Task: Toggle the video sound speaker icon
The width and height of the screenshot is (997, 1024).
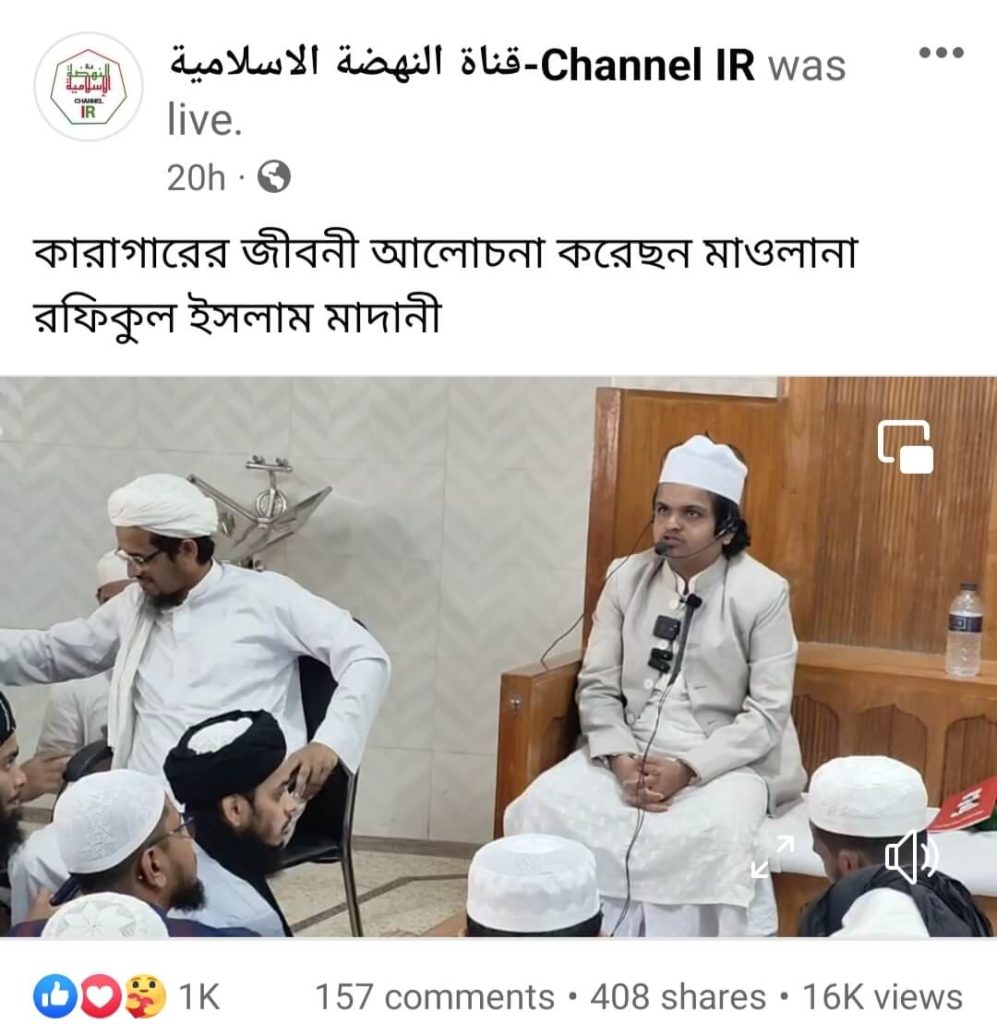Action: (x=911, y=856)
